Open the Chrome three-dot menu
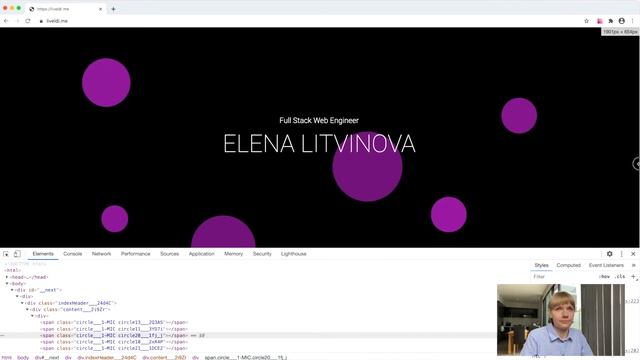The height and width of the screenshot is (360, 640). click(x=633, y=21)
